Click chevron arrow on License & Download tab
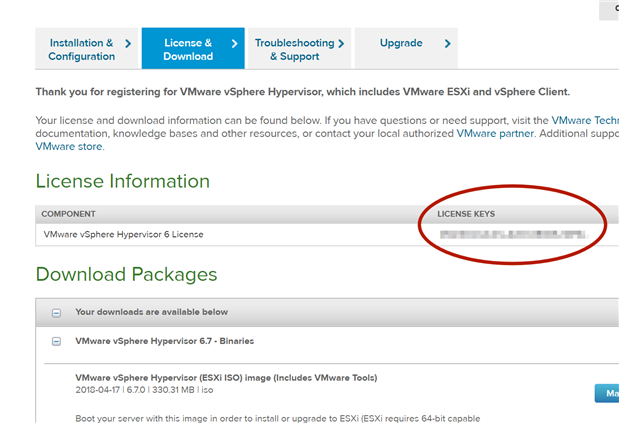Image resolution: width=619 pixels, height=423 pixels. coord(234,43)
